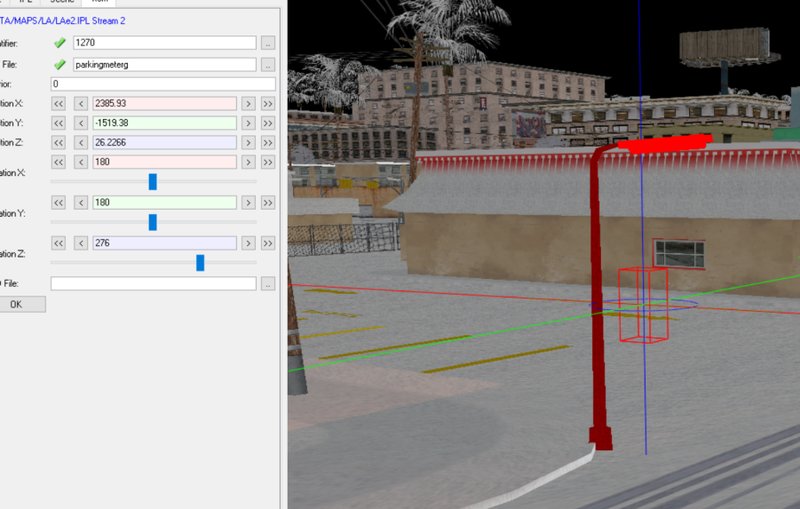
Task: Decrease Position Z by small step (<)
Action: pyautogui.click(x=81, y=142)
